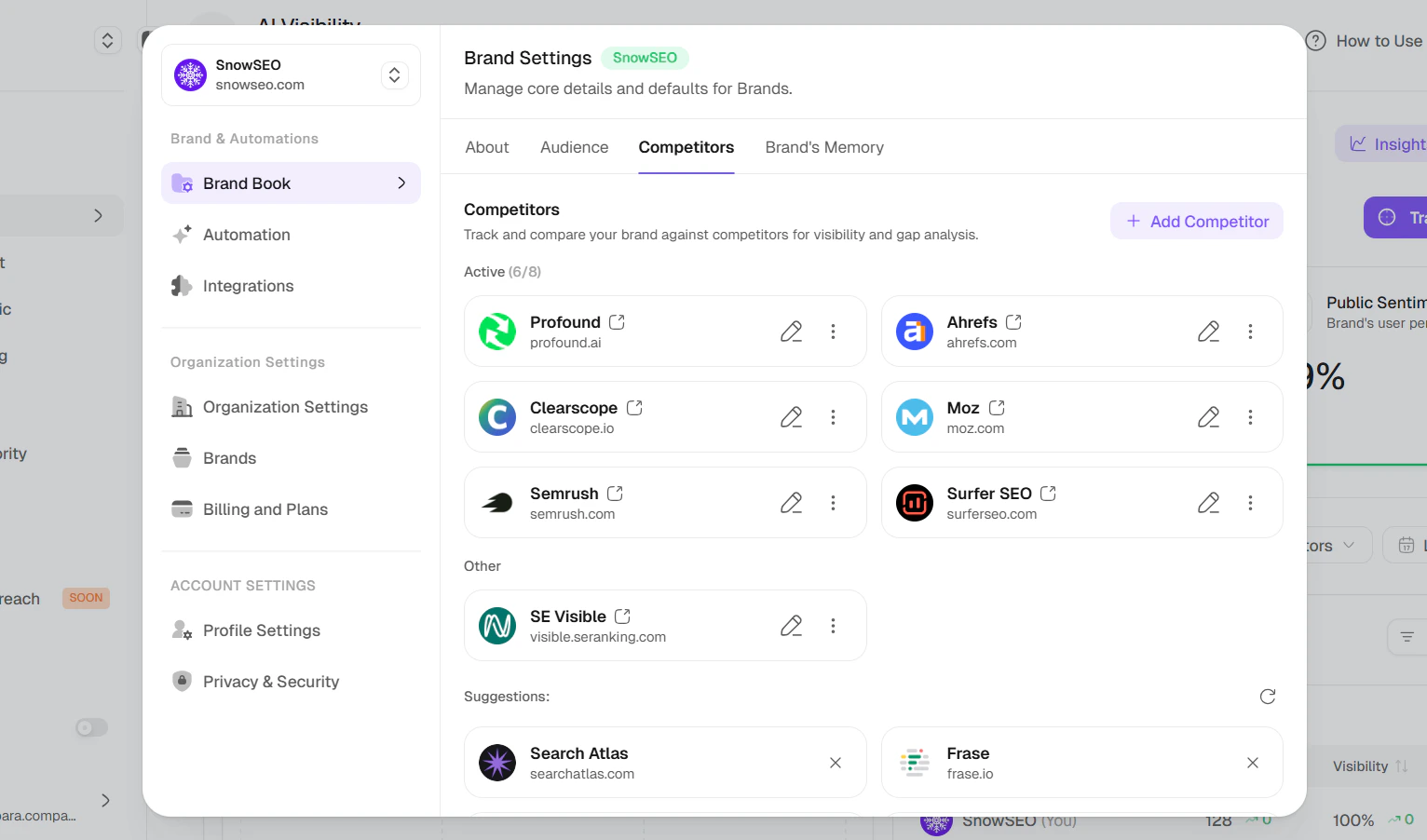The image size is (1427, 840).
Task: Click the pencil icon beside Ahrefs
Action: [x=1208, y=332]
